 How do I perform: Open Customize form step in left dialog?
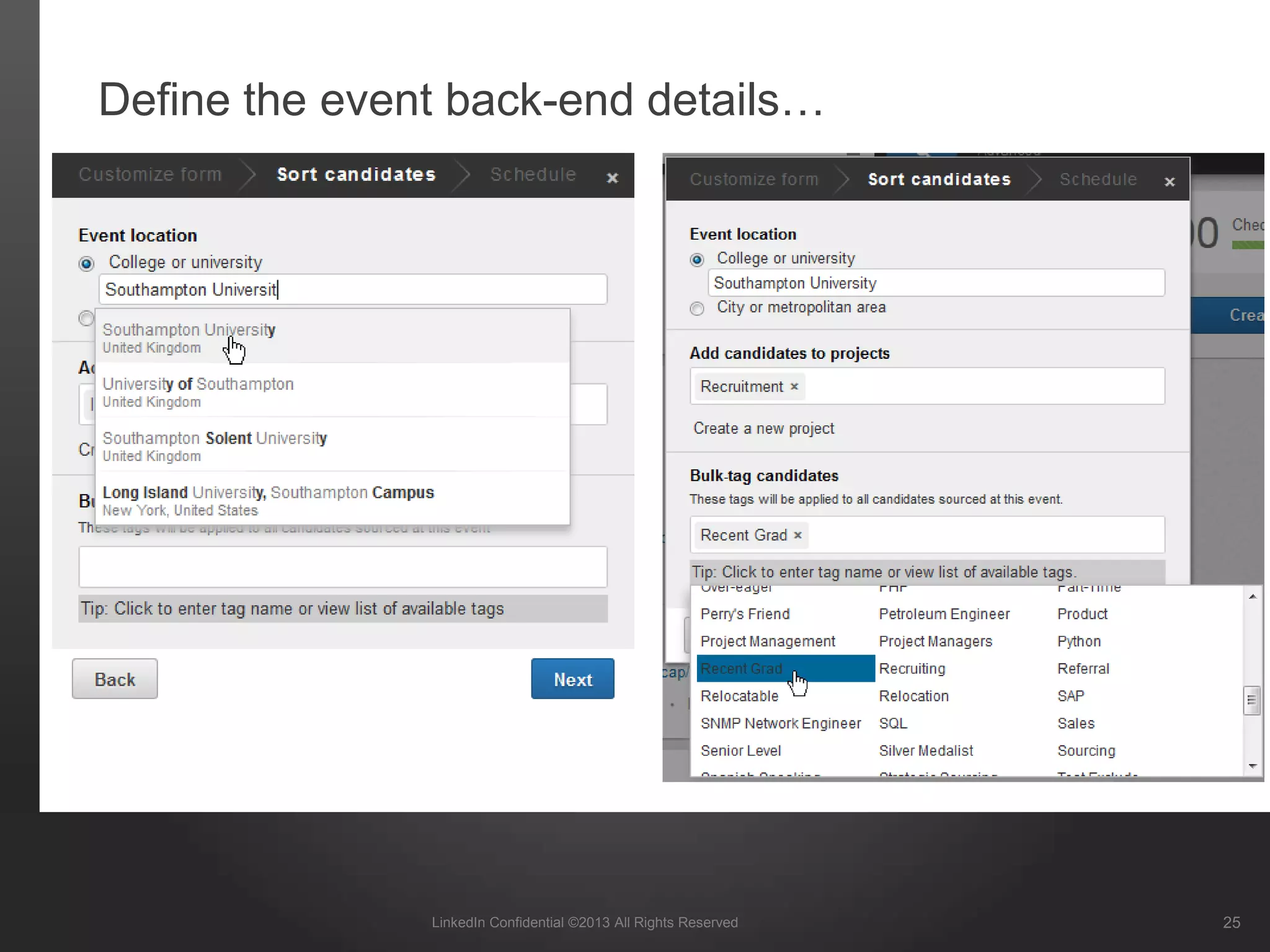[x=150, y=175]
